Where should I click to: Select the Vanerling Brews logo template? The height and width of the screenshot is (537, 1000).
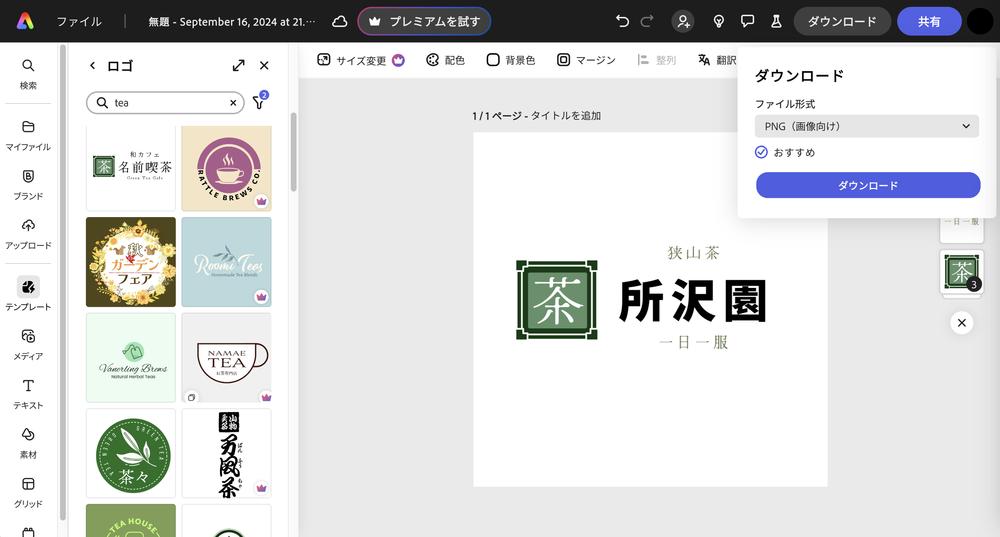[x=131, y=358]
